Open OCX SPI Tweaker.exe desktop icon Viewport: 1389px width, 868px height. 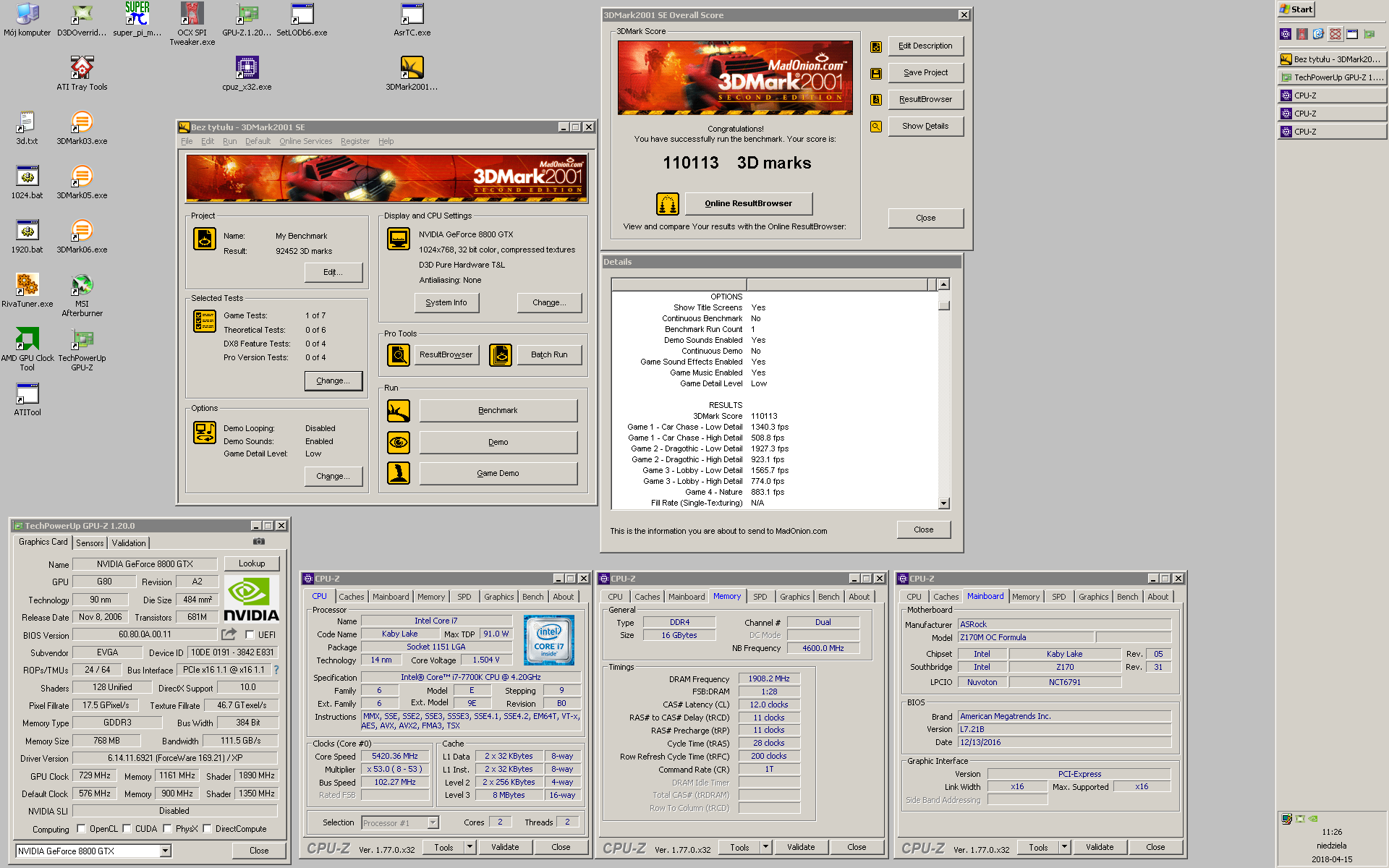pyautogui.click(x=192, y=24)
